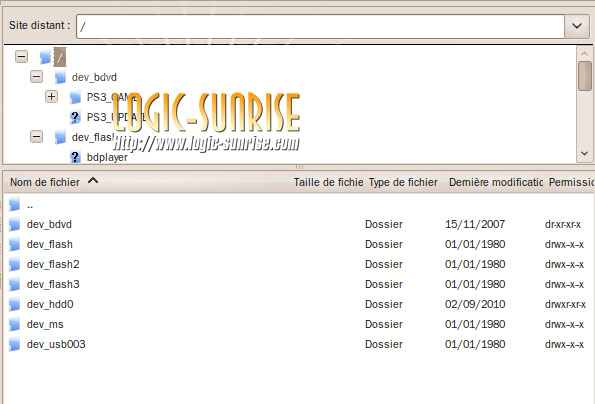
Task: Collapse the dev_bdvd tree node
Action: click(x=36, y=77)
